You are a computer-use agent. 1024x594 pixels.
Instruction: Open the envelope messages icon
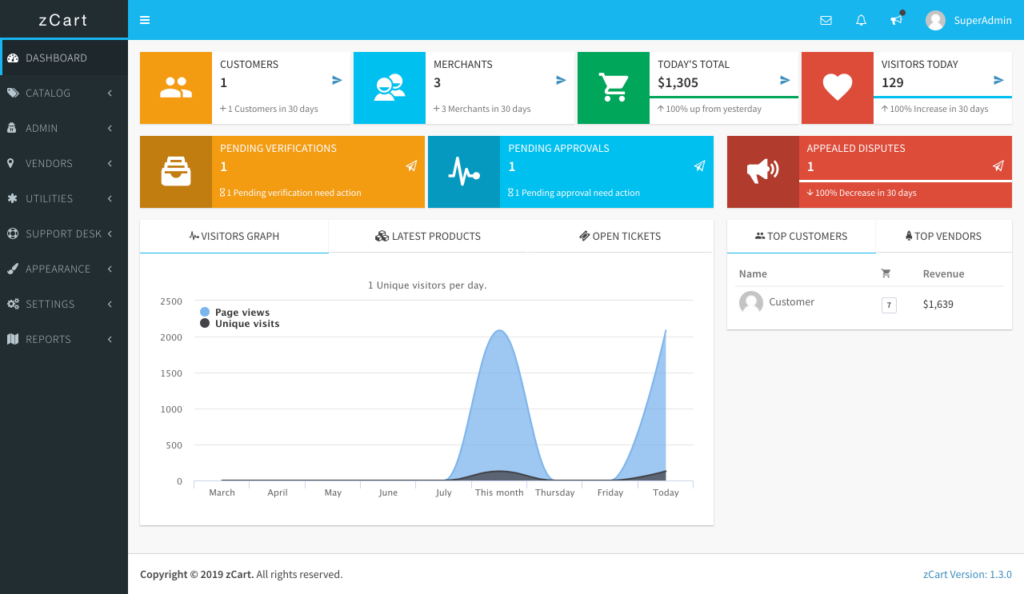[x=825, y=20]
